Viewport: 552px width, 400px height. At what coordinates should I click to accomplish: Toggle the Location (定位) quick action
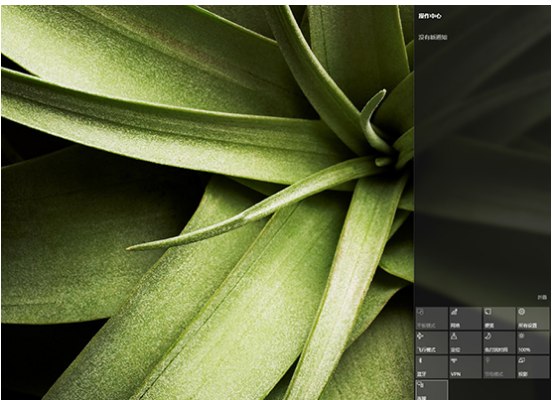click(465, 343)
